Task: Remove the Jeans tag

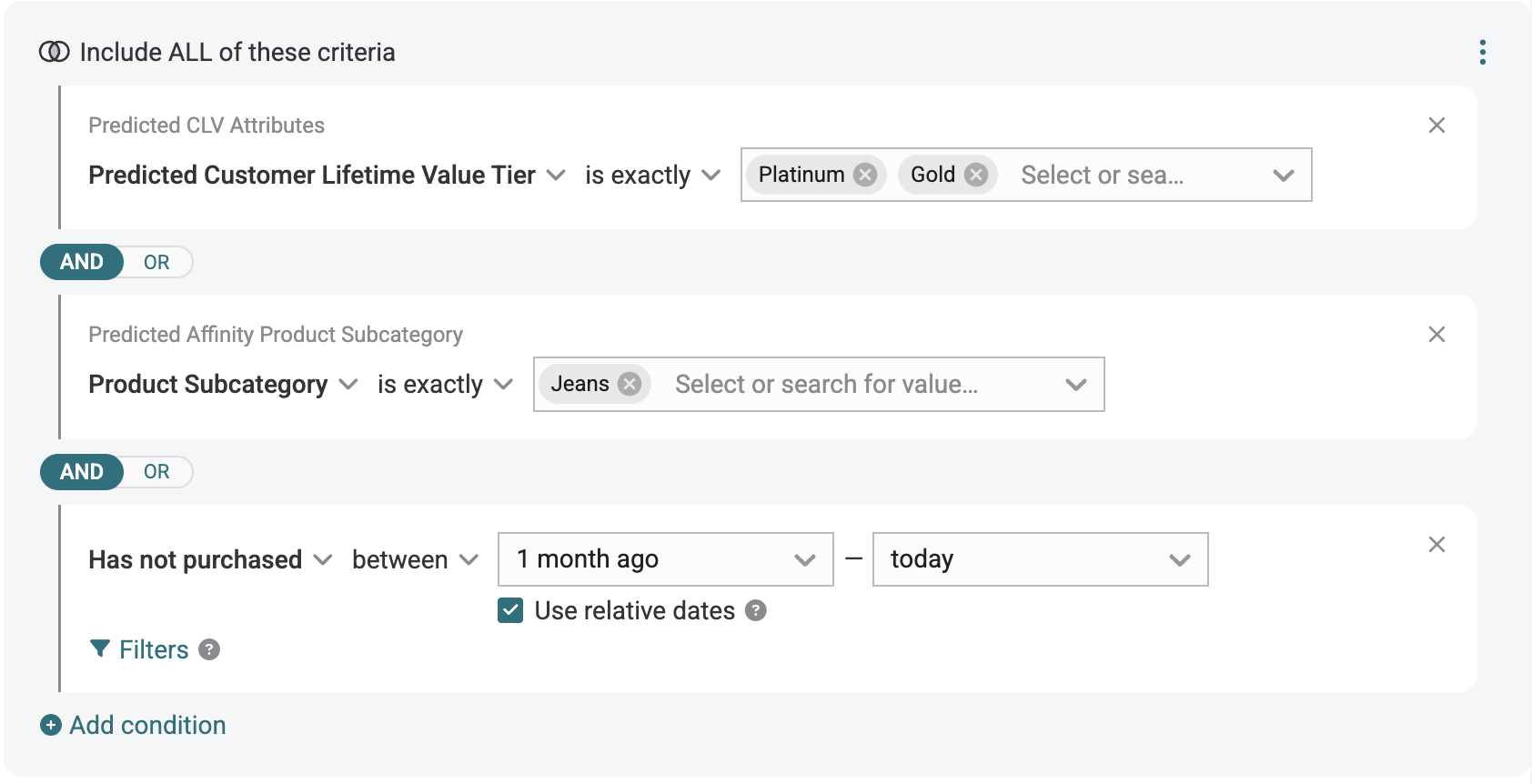Action: [629, 384]
